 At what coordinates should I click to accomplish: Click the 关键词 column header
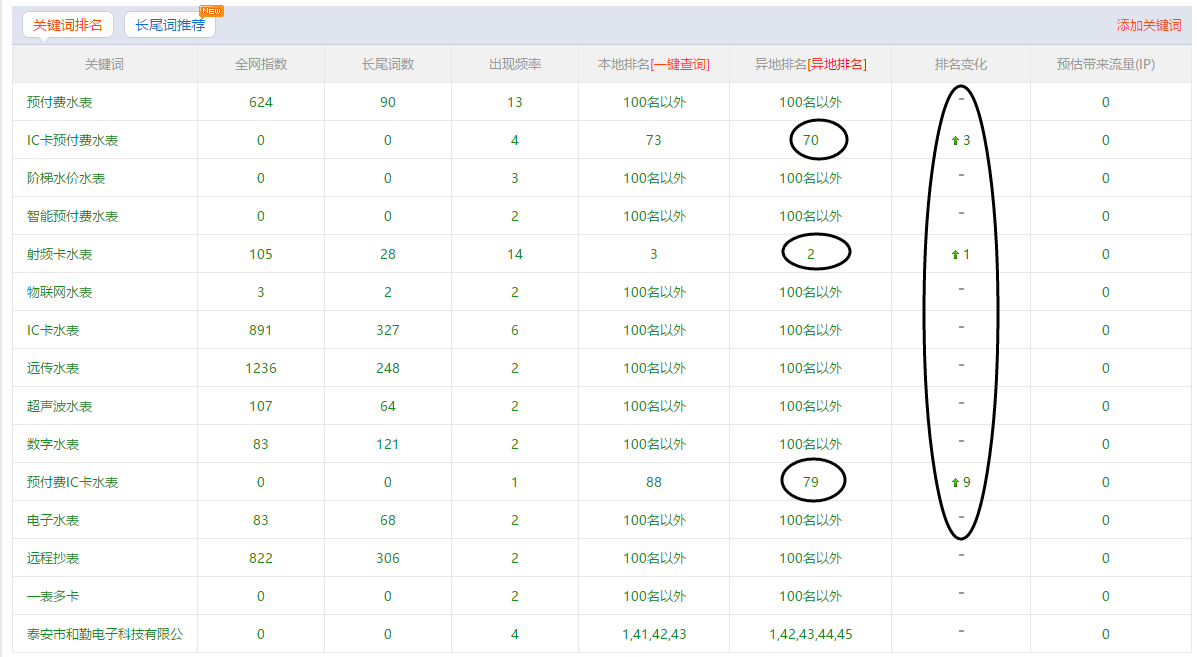click(x=105, y=64)
